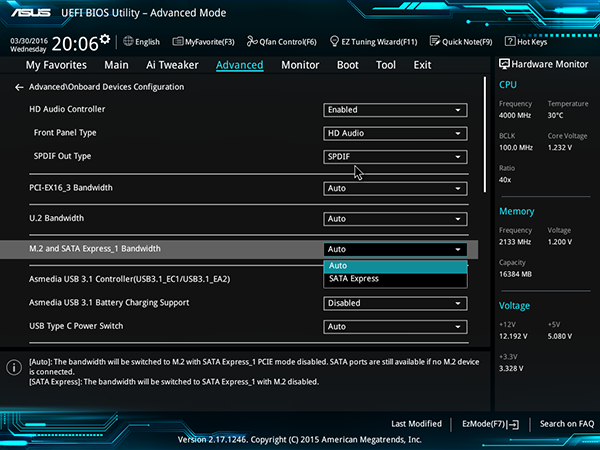Click the memory Capacity value 16384 MB
The width and height of the screenshot is (600, 450).
pos(515,274)
